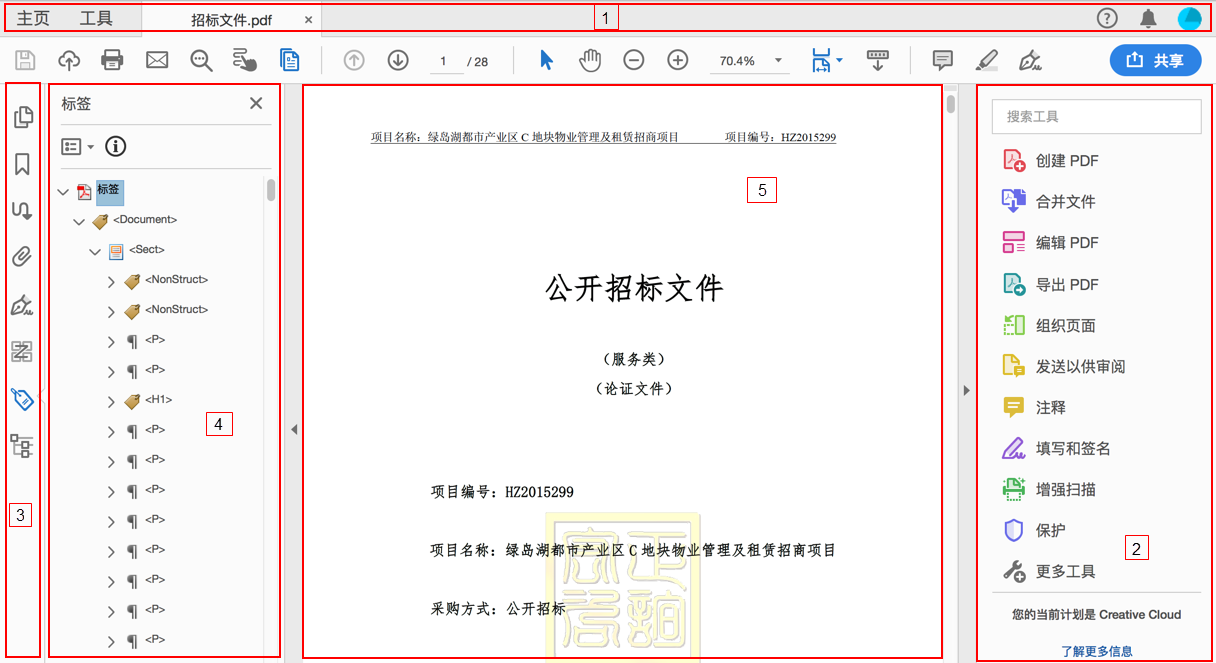Expand the <H1> tree node
This screenshot has width=1216, height=663.
(x=111, y=402)
